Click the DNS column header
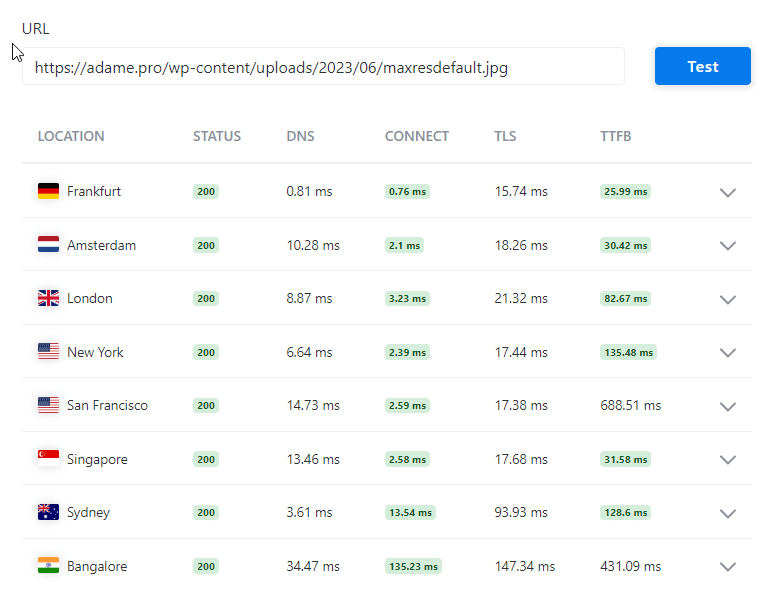 click(300, 136)
